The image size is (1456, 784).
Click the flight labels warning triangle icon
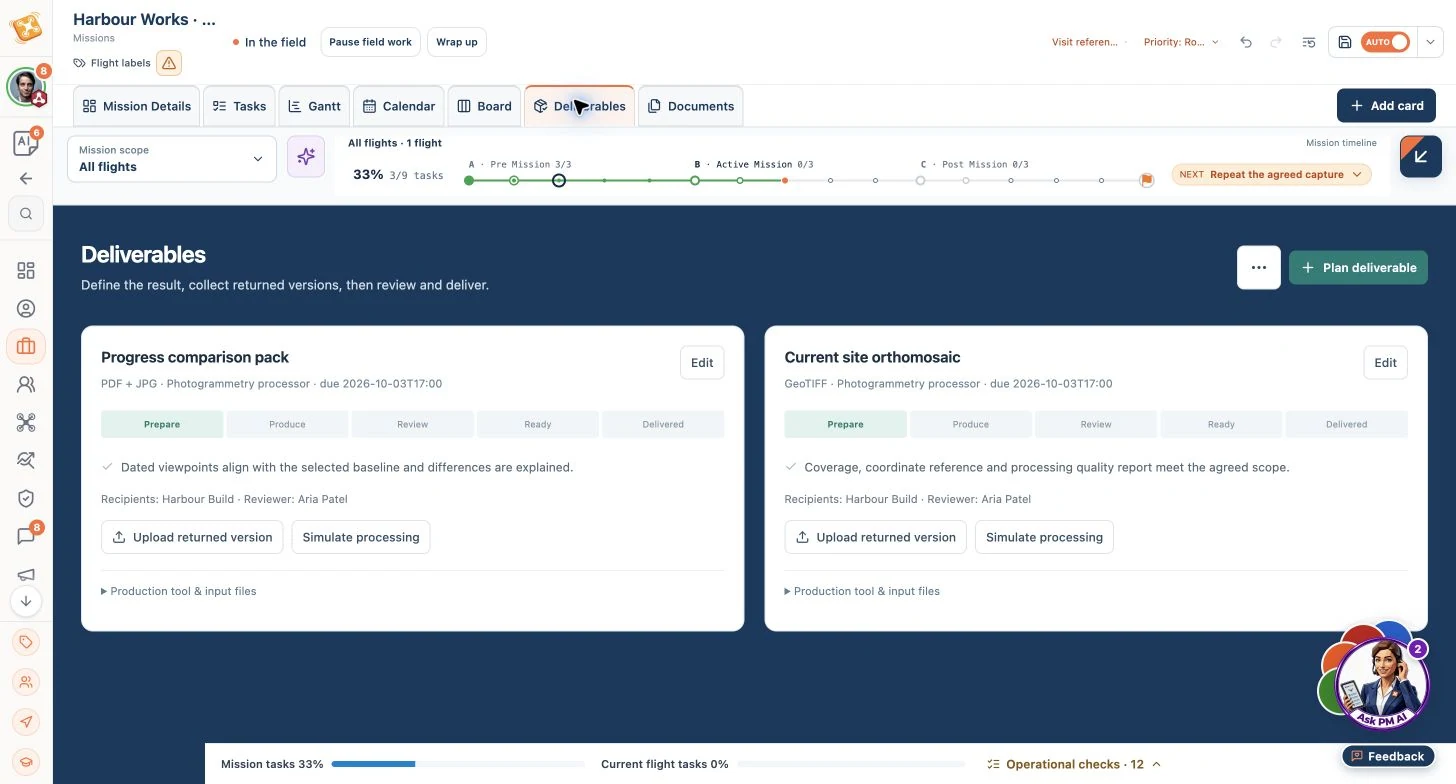pos(169,63)
